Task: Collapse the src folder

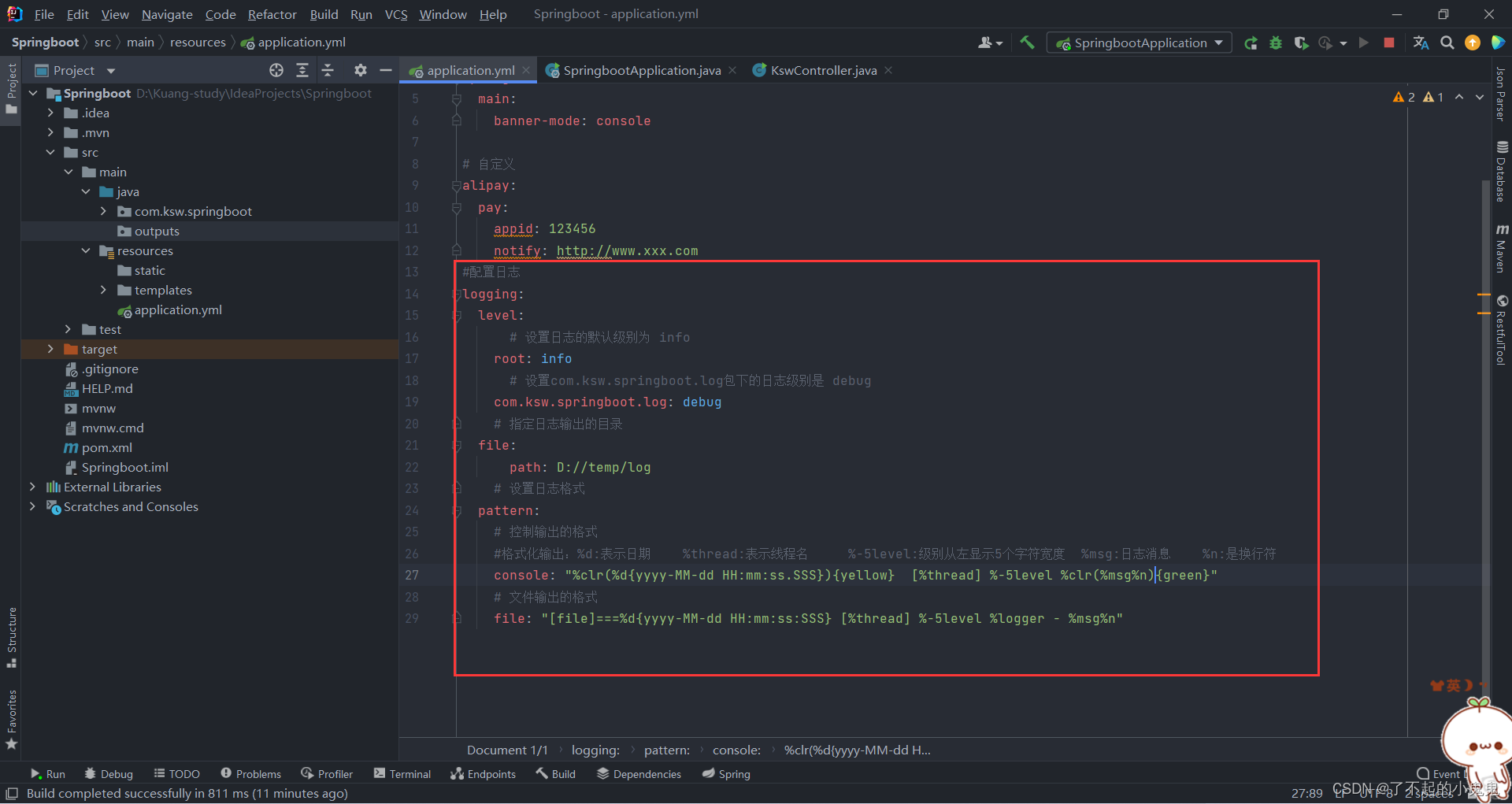Action: [x=50, y=152]
